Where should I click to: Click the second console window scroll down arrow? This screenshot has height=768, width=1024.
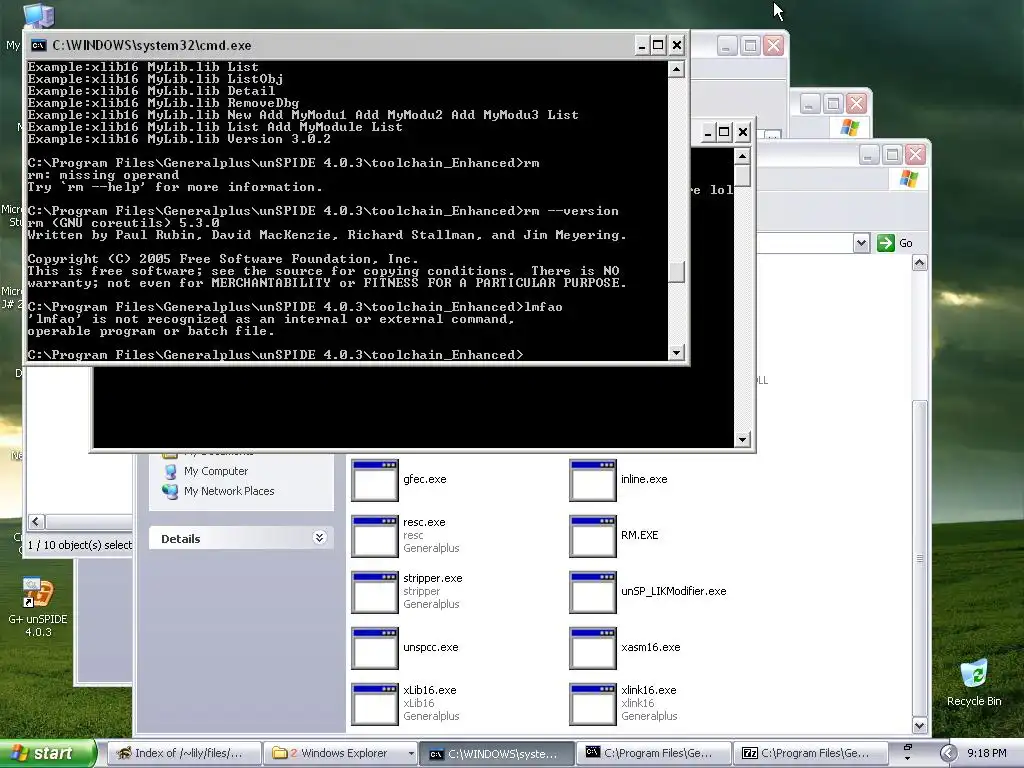coord(742,440)
